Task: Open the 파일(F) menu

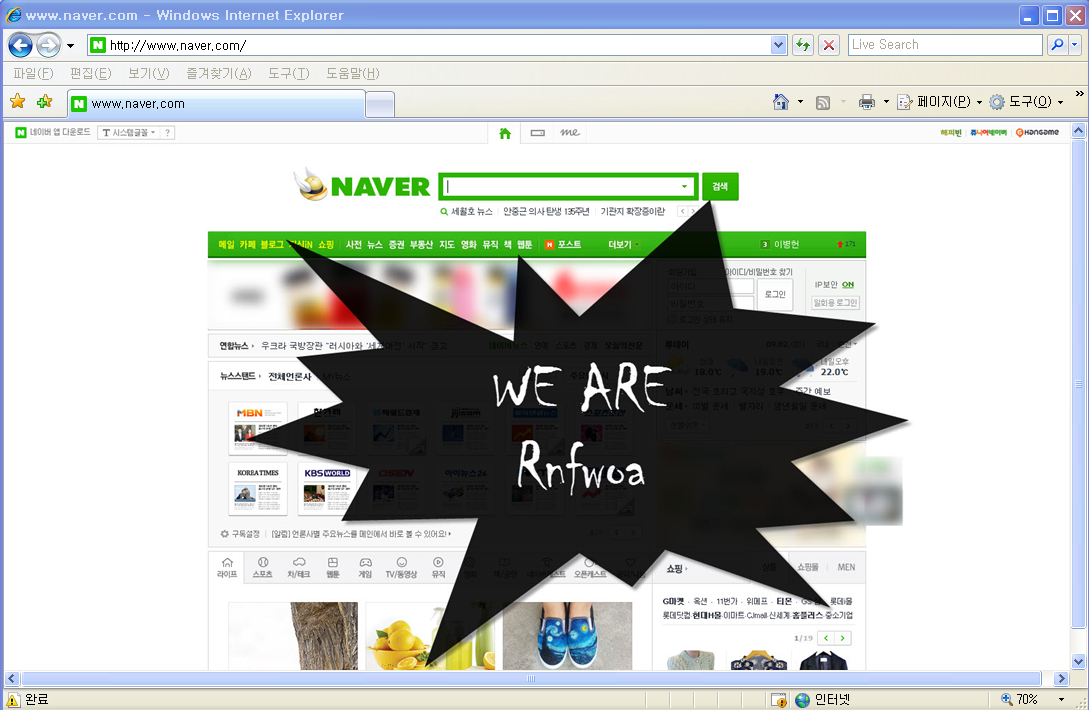Action: tap(33, 73)
